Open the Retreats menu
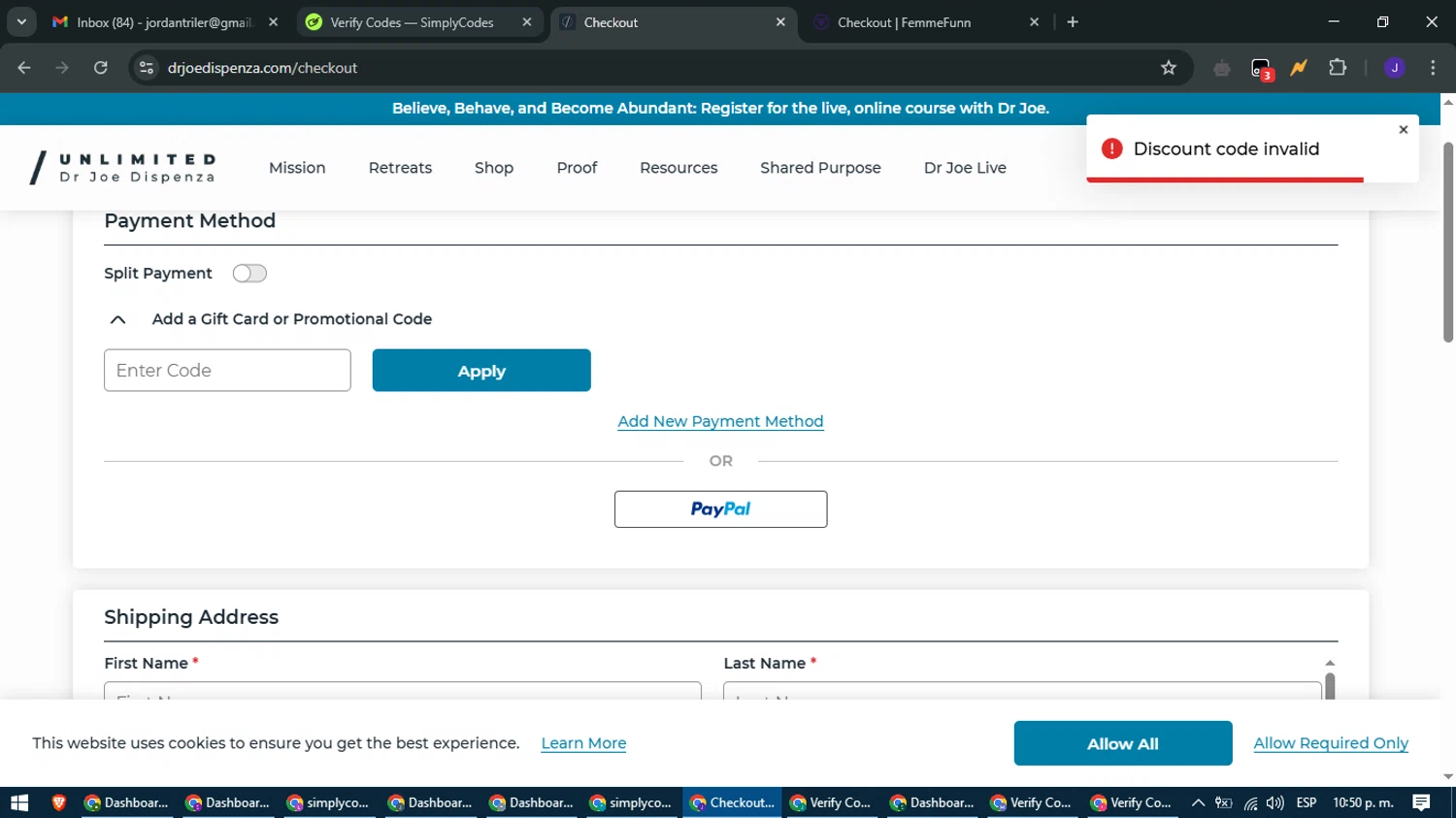Screen dimensions: 1456x818 tap(400, 168)
